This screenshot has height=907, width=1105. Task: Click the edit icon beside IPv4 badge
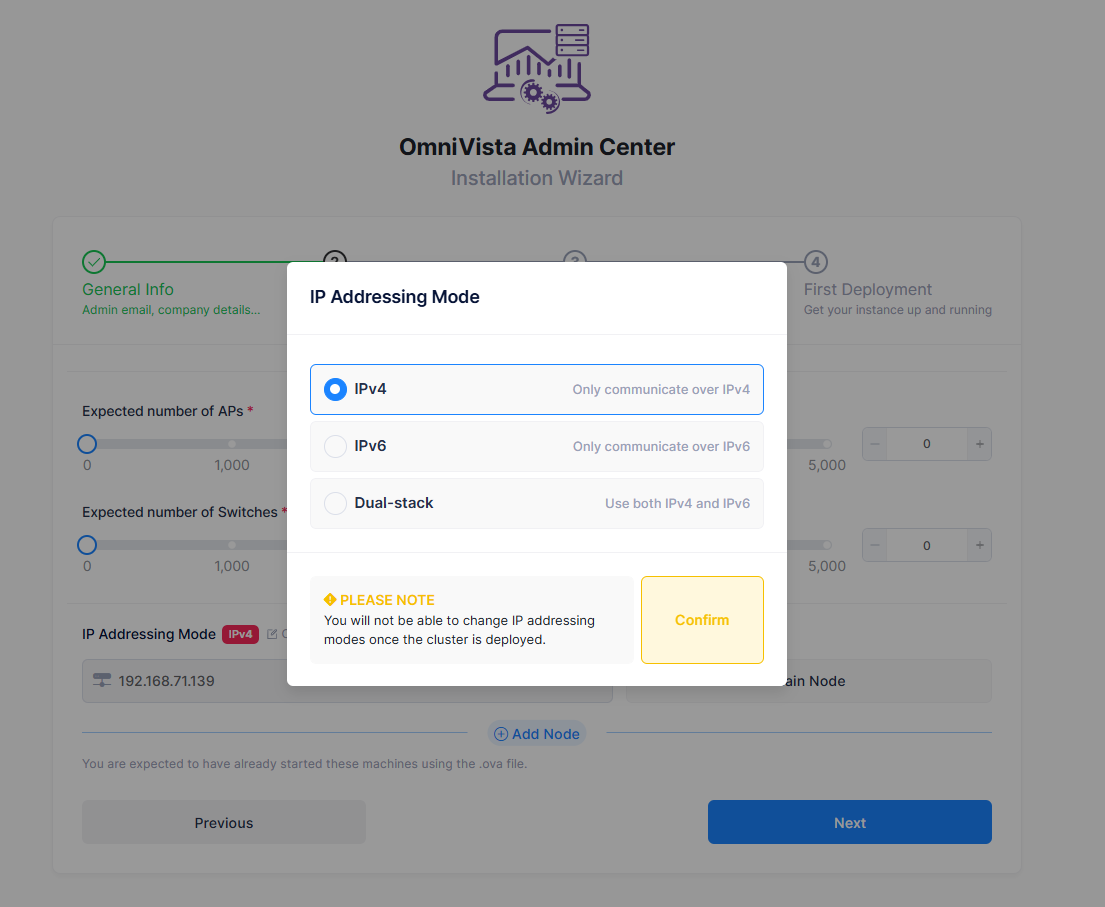pyautogui.click(x=272, y=634)
